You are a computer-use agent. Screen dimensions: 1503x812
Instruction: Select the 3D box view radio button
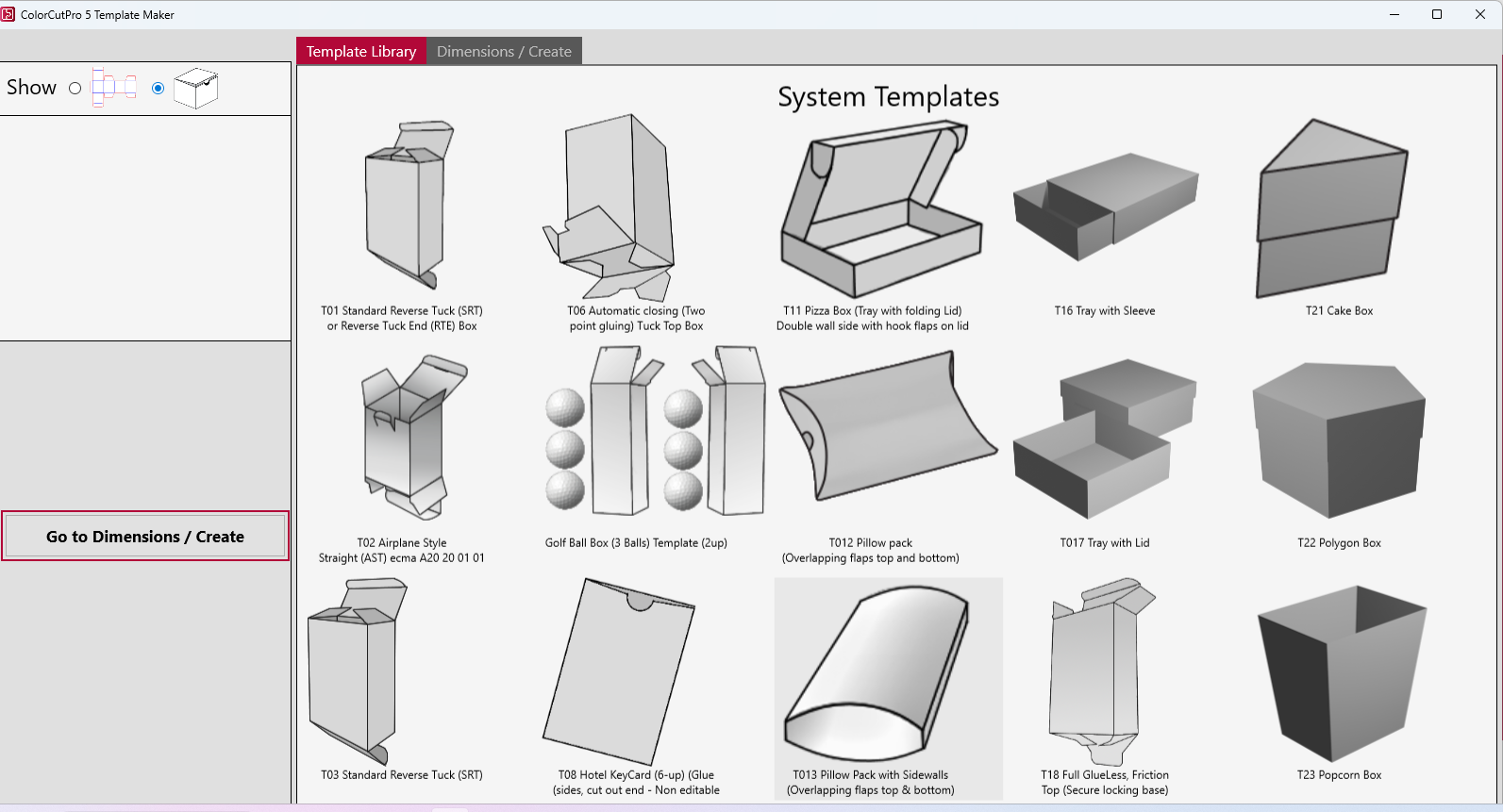[x=159, y=89]
